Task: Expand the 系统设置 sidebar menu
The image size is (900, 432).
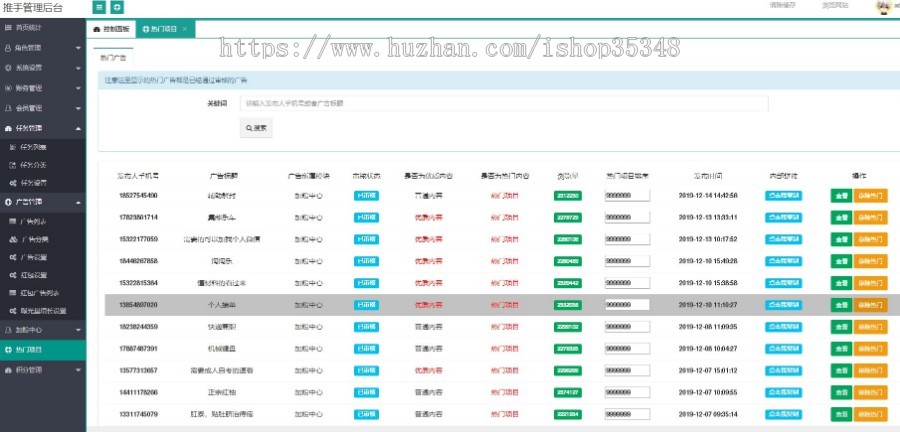Action: 42,68
